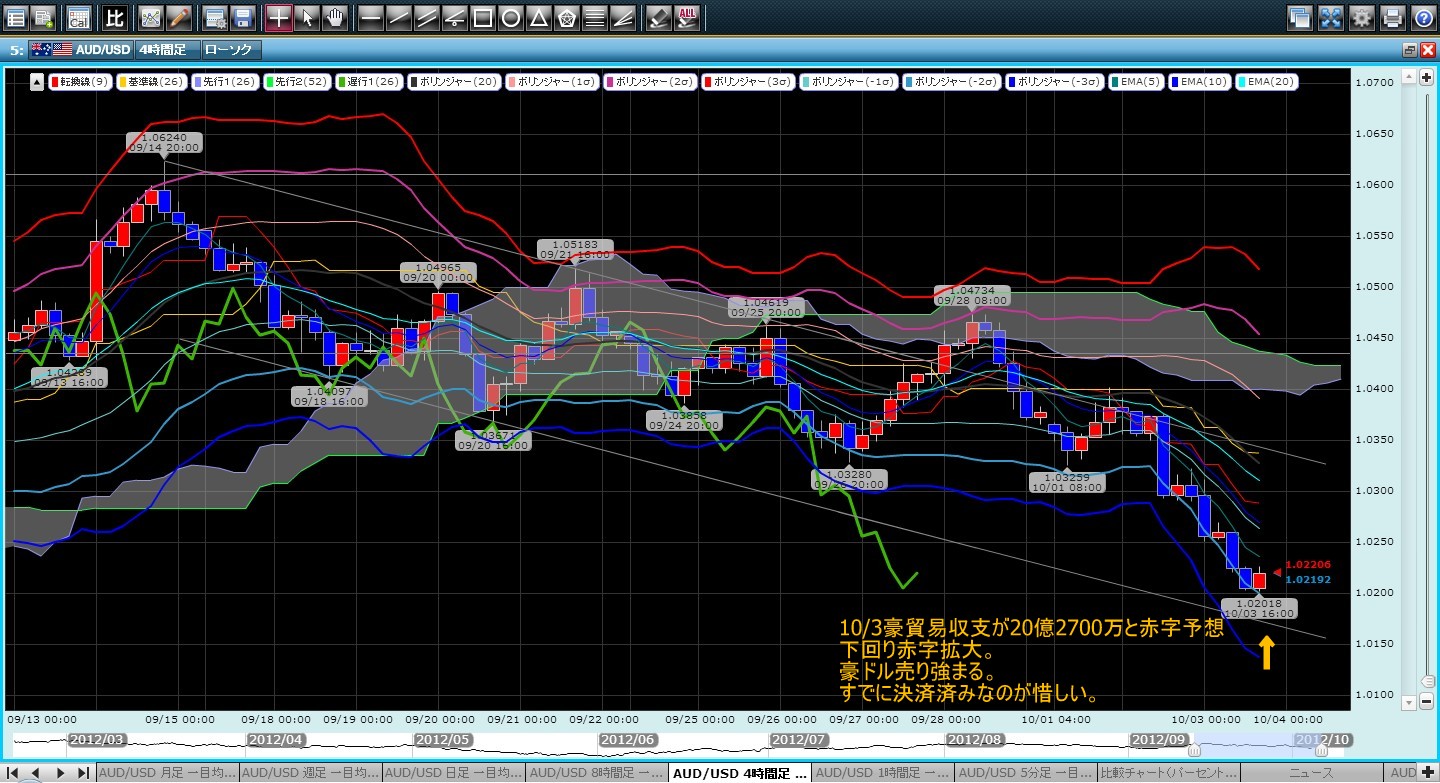Screen dimensions: 1440x783
Task: Click the right handle of timeline range slider
Action: tap(1321, 749)
